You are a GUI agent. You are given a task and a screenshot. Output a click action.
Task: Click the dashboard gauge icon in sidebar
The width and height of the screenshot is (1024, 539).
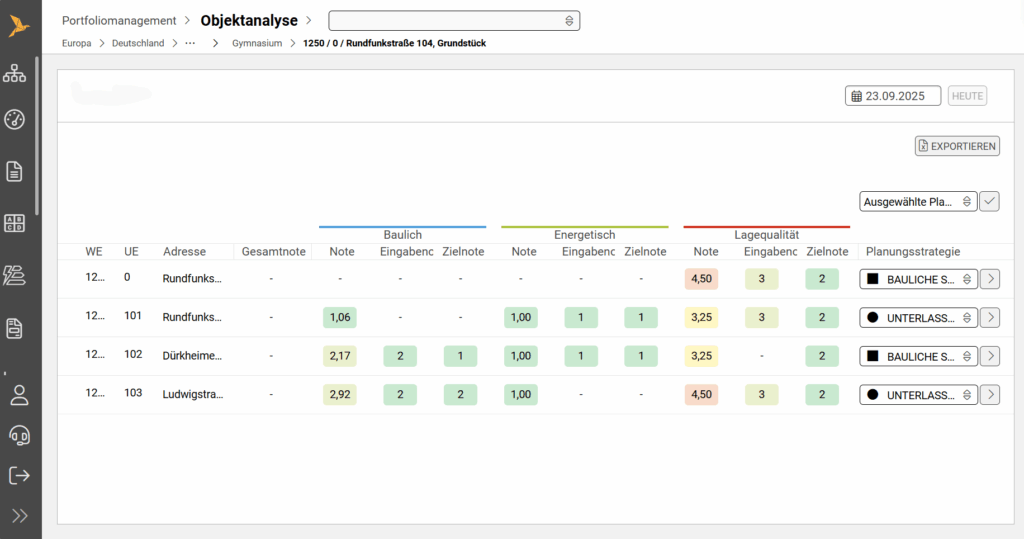pos(15,120)
